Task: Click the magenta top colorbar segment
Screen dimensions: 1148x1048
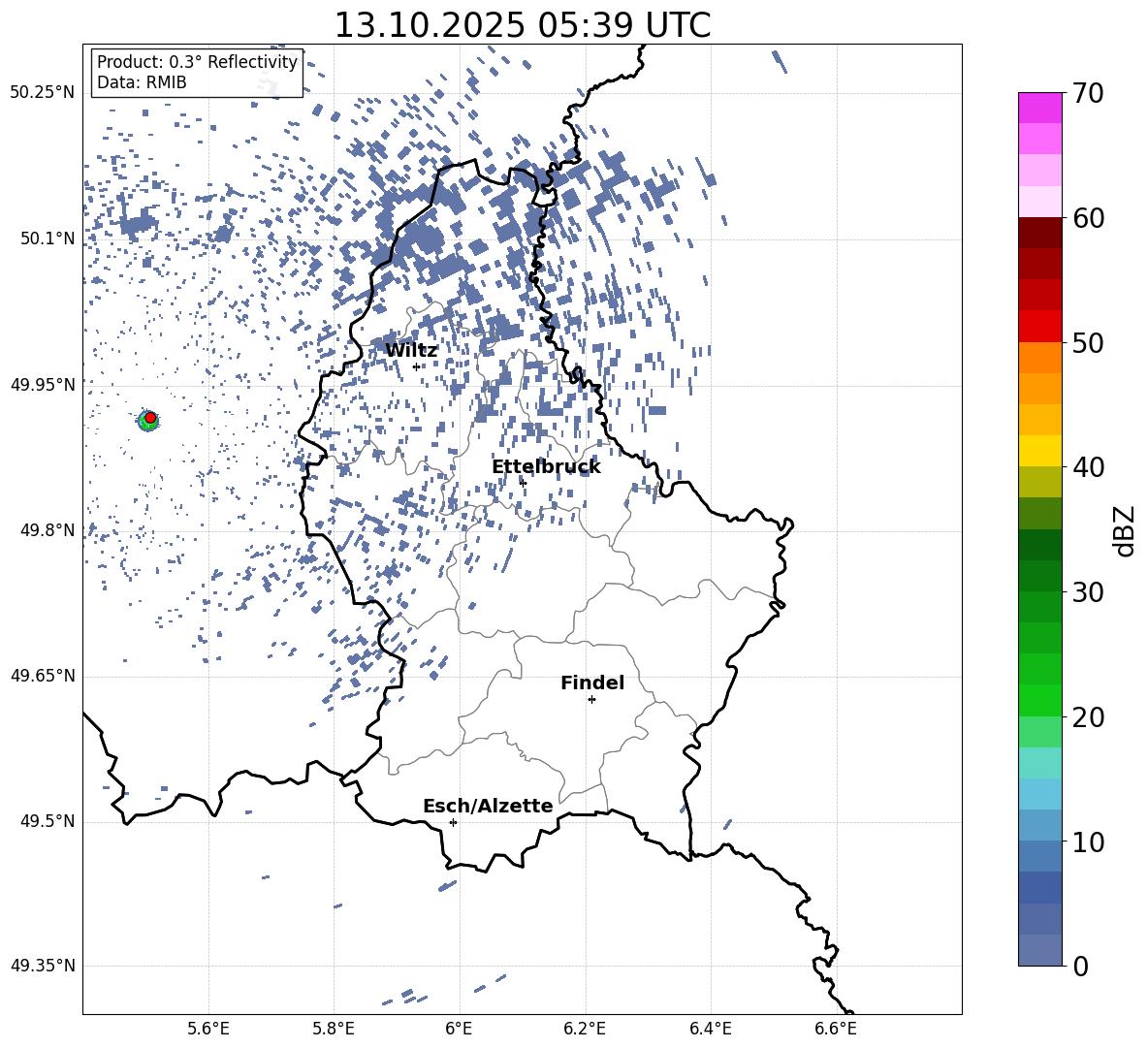Action: pyautogui.click(x=1040, y=108)
